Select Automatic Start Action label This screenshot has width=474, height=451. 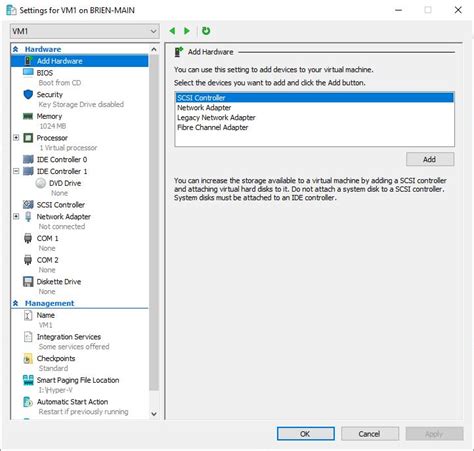tap(72, 402)
